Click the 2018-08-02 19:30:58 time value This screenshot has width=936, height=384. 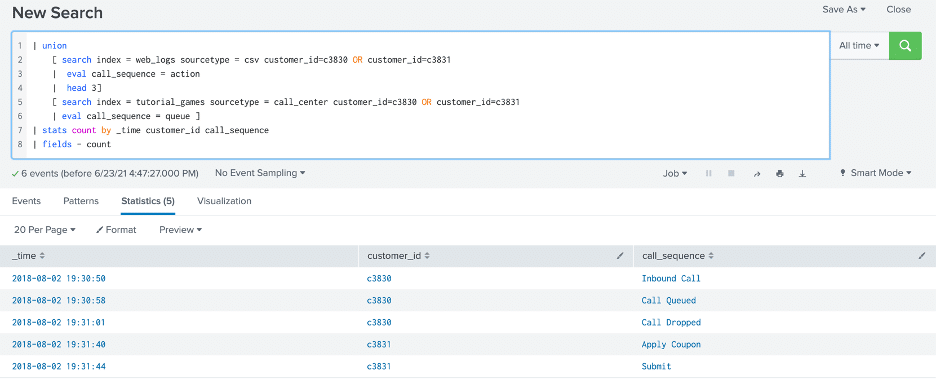pos(58,300)
